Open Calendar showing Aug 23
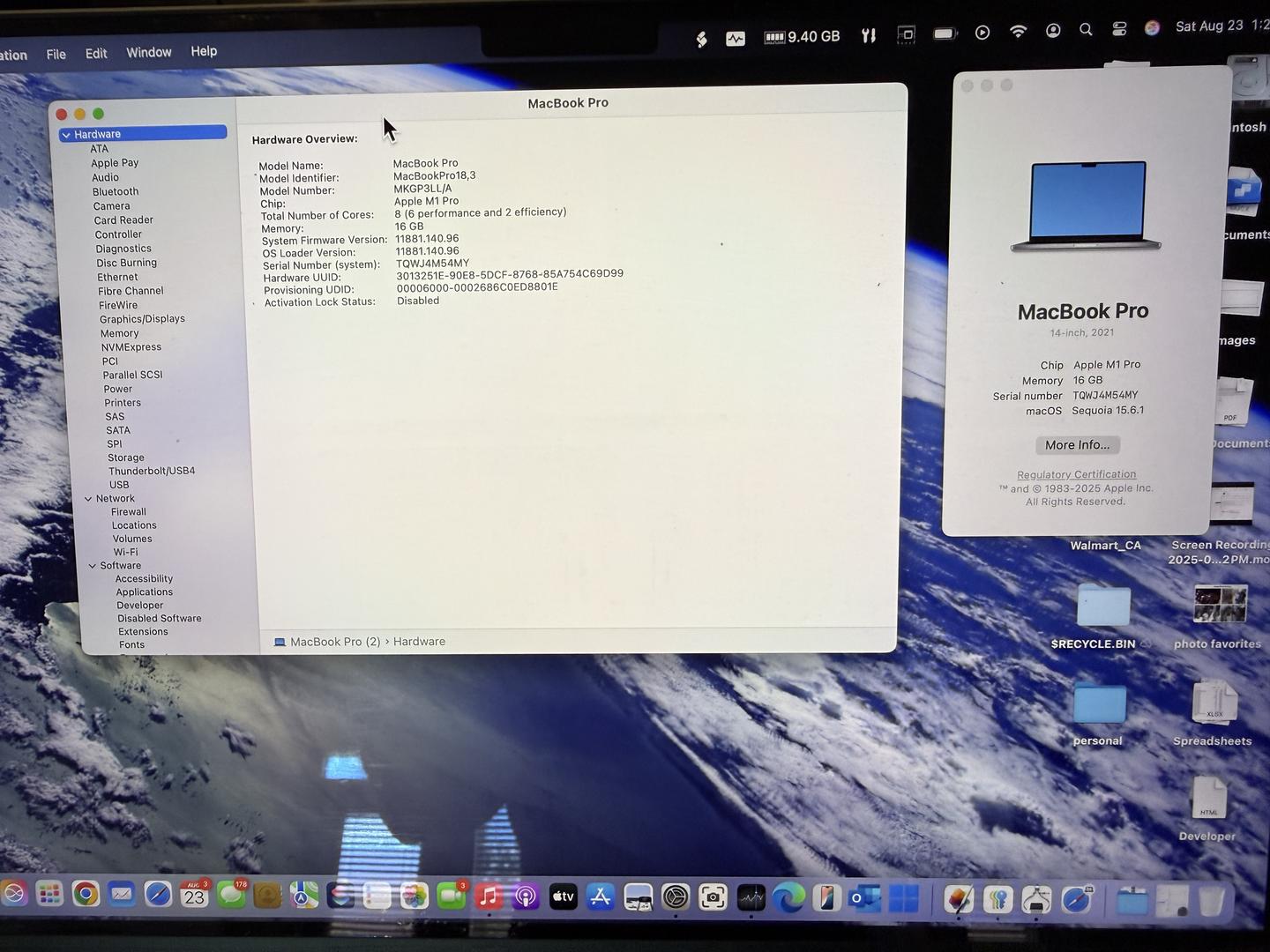The height and width of the screenshot is (952, 1270). pyautogui.click(x=194, y=896)
